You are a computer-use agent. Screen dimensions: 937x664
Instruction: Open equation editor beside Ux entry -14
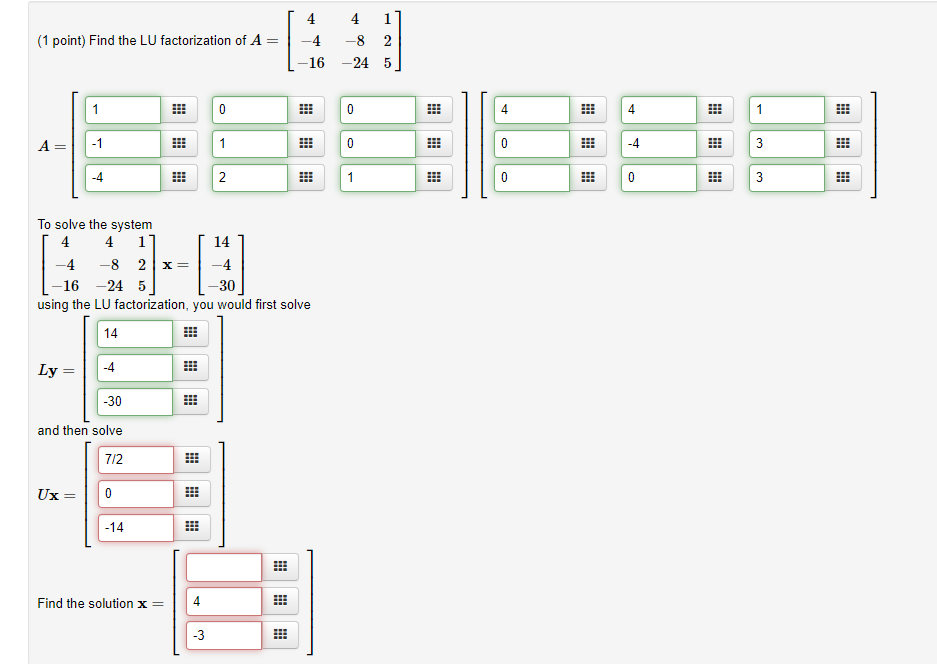point(191,527)
